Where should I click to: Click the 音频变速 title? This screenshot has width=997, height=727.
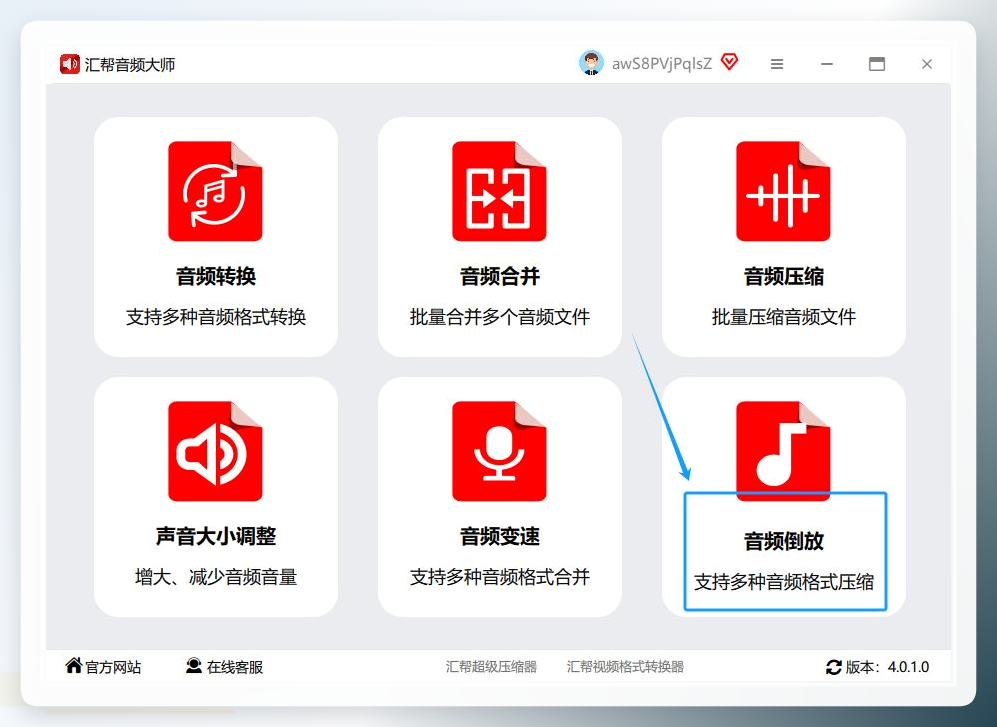(x=500, y=536)
